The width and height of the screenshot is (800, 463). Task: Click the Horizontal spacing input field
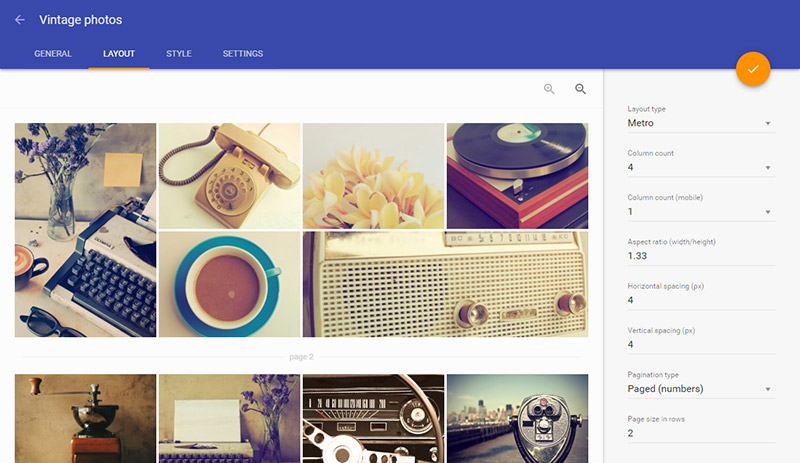[701, 300]
